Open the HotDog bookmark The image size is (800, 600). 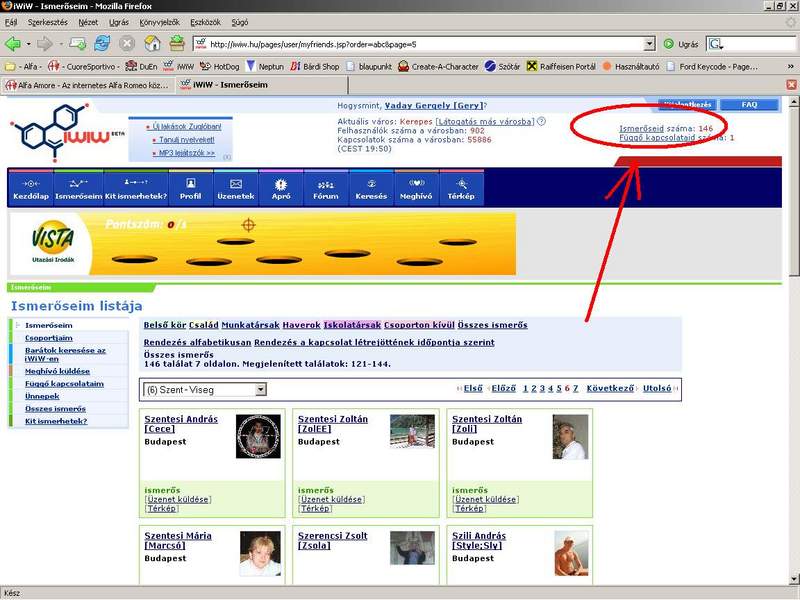click(219, 66)
